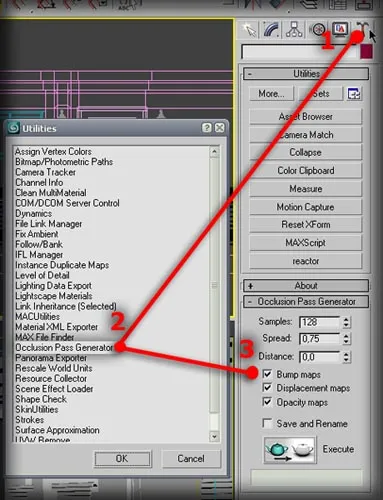Click the Samples spinner arrows

click(346, 322)
